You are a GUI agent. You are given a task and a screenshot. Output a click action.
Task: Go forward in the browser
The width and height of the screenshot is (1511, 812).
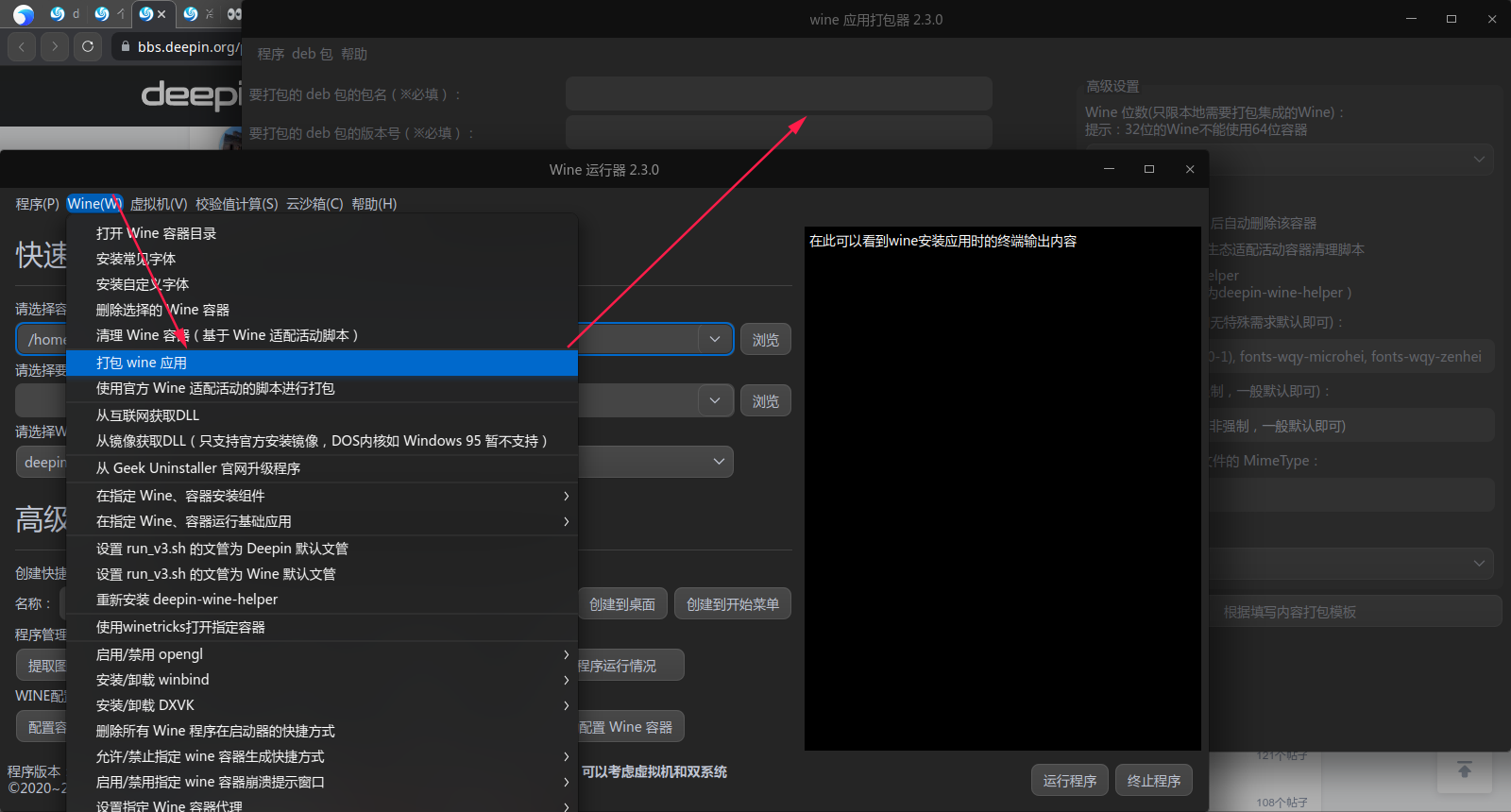tap(55, 45)
